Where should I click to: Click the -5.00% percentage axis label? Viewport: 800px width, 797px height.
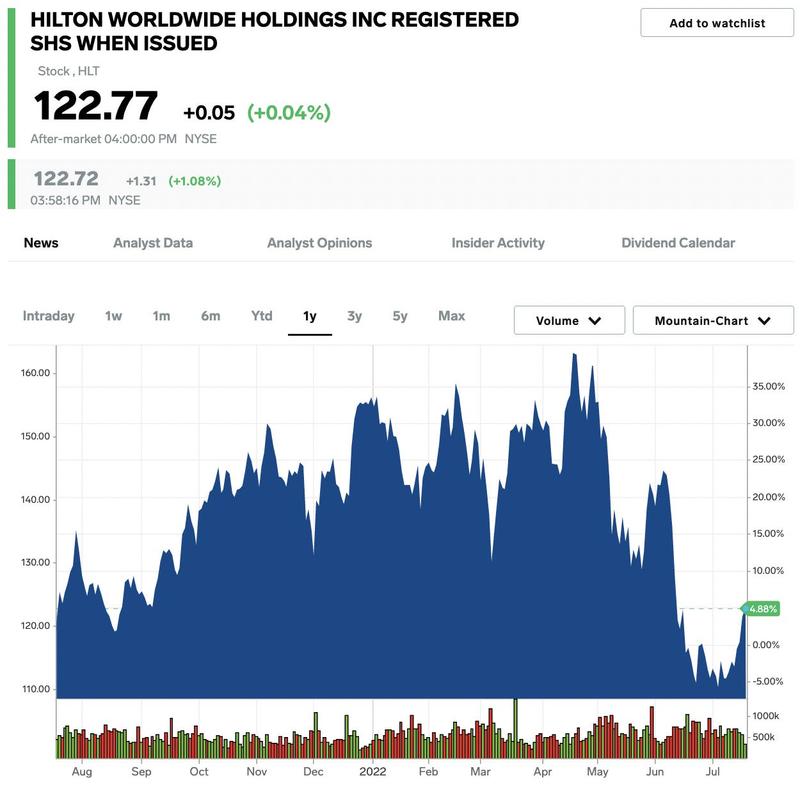click(x=767, y=682)
